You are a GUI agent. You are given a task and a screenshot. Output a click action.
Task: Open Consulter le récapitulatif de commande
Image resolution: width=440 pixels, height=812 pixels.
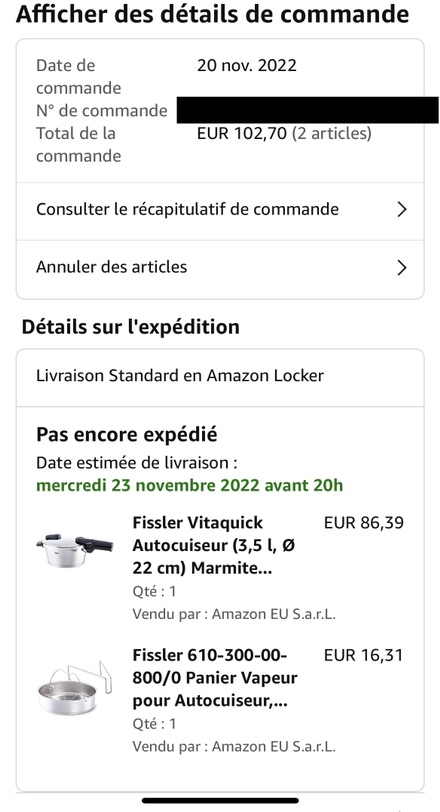(x=220, y=211)
